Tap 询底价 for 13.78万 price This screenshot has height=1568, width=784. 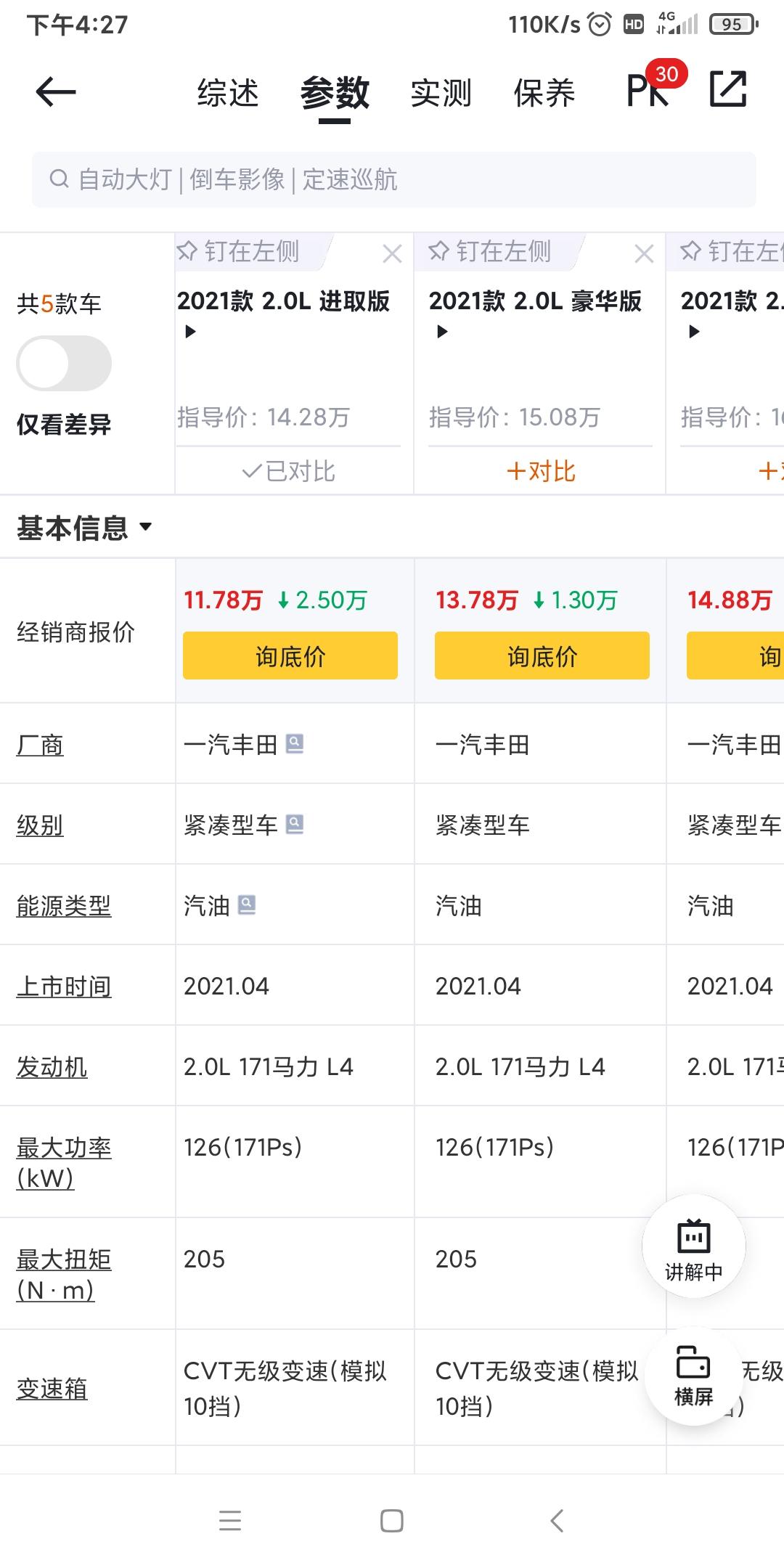[x=542, y=656]
